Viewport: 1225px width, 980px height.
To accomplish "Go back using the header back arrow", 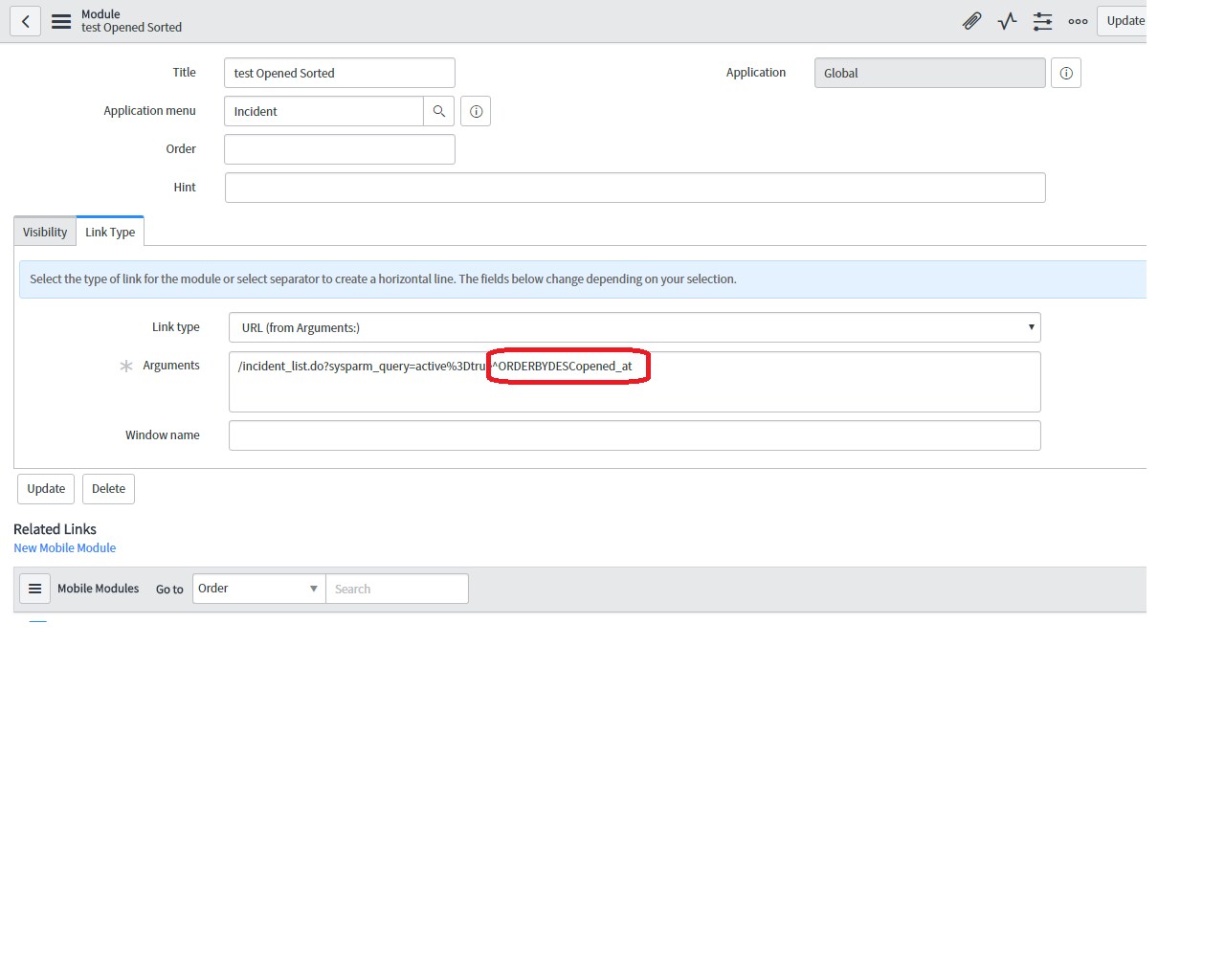I will (x=26, y=21).
